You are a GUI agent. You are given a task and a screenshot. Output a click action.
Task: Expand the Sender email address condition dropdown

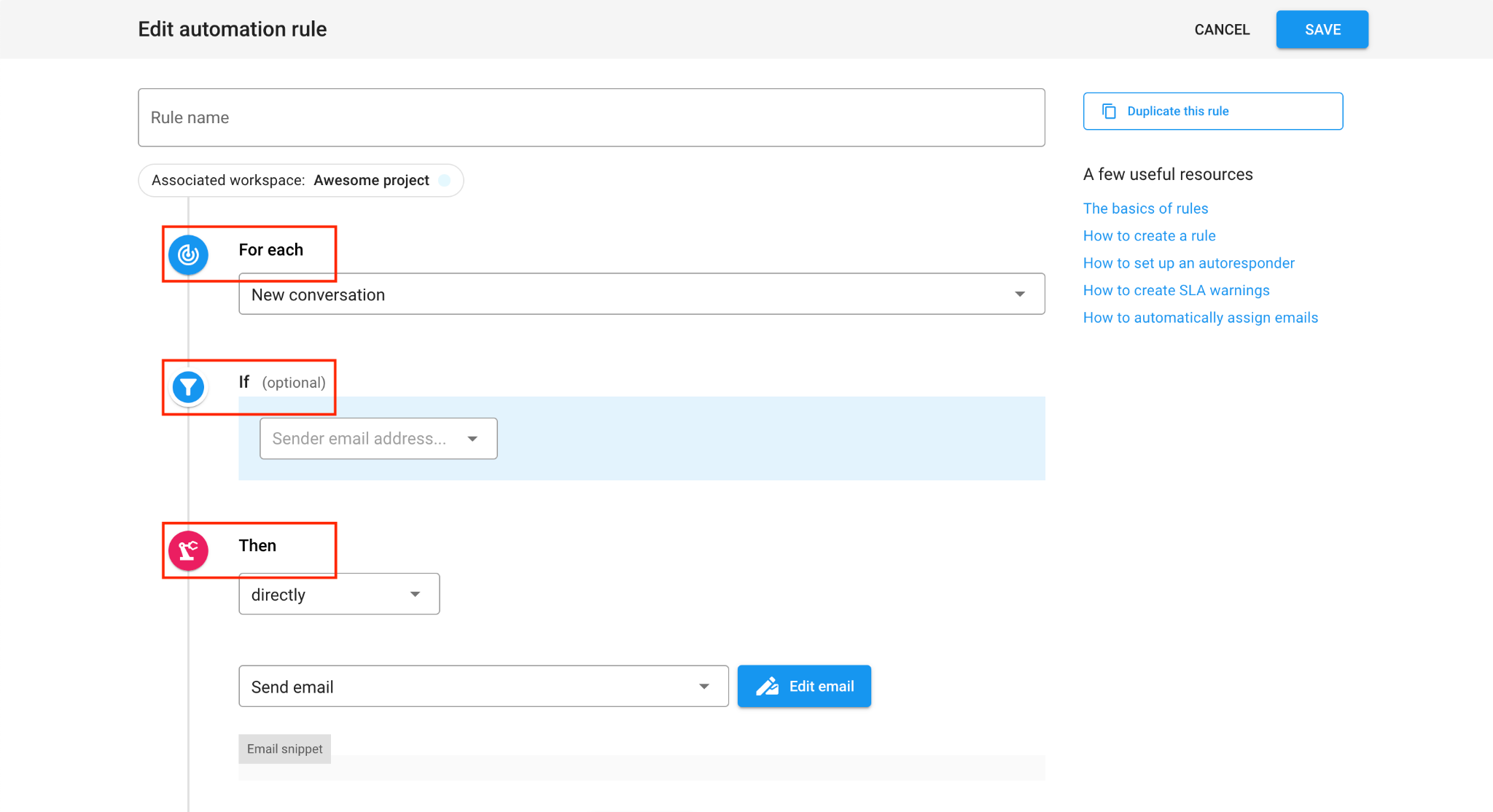click(378, 439)
